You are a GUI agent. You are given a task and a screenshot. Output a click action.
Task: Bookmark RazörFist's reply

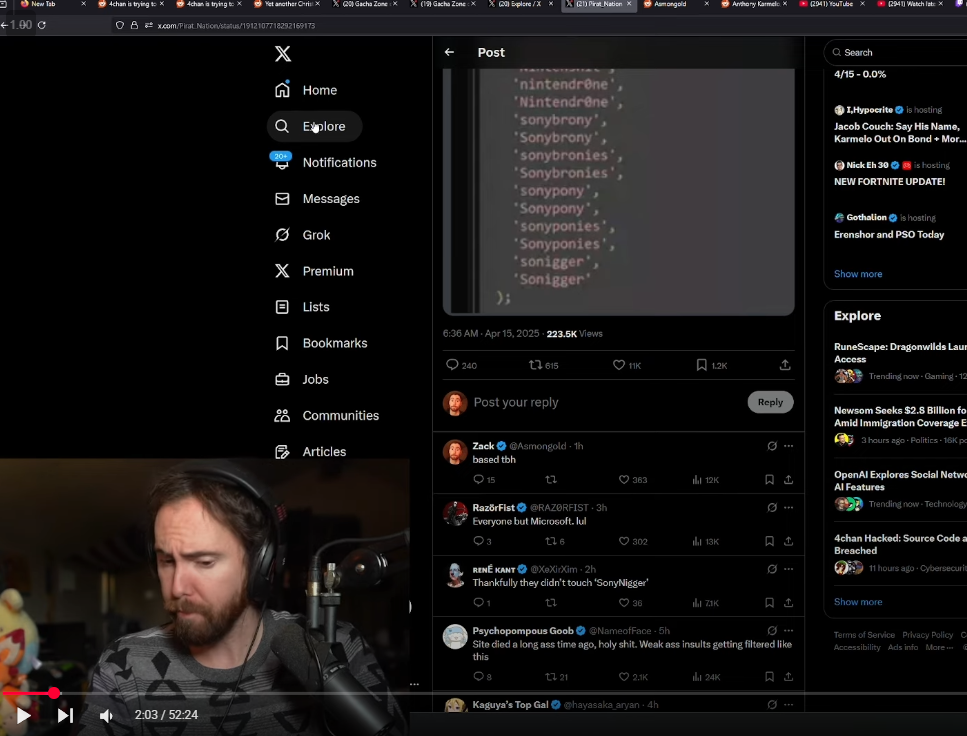coord(769,542)
